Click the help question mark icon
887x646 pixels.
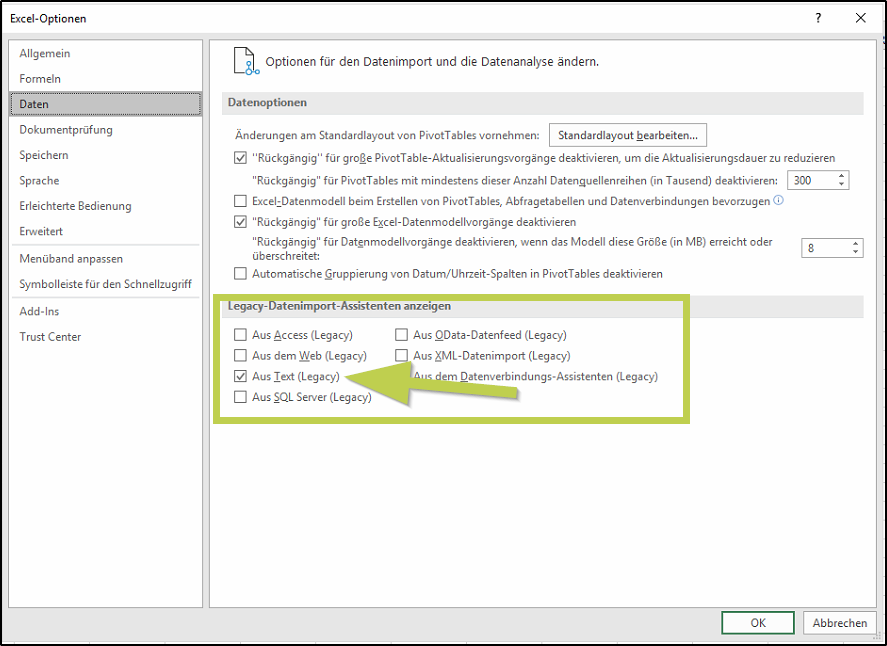(x=818, y=18)
